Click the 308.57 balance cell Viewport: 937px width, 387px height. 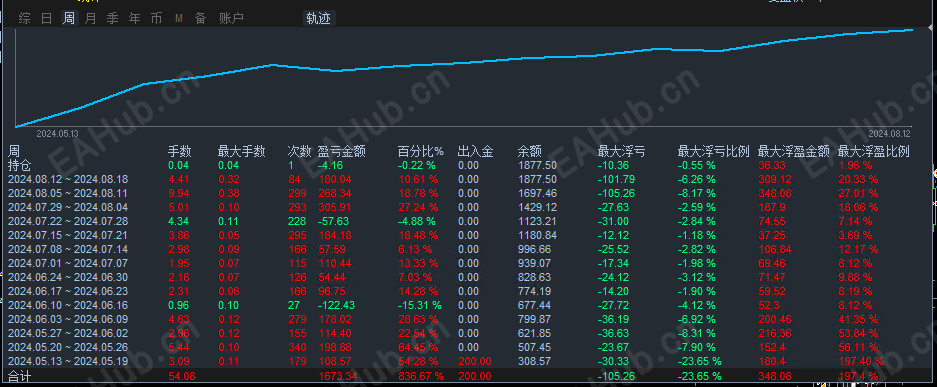point(534,361)
